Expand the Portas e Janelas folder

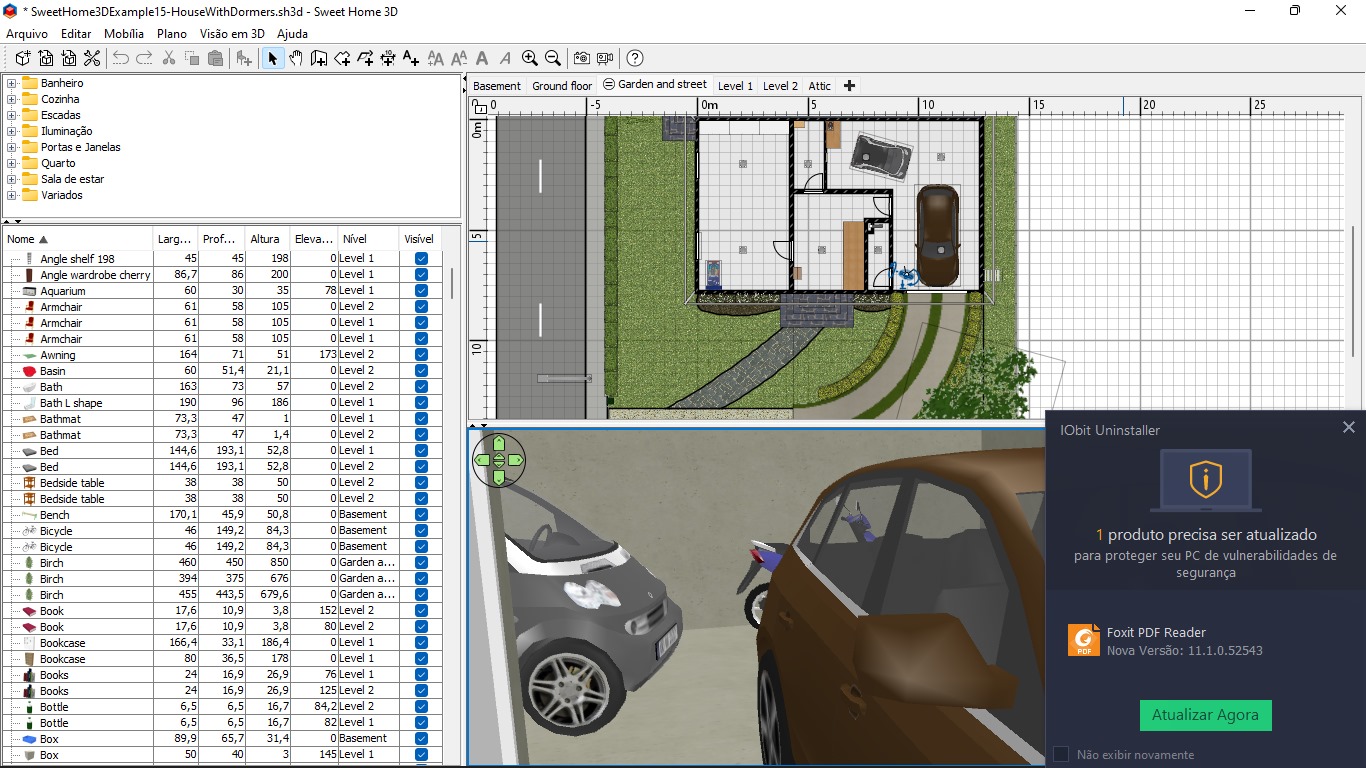(12, 147)
